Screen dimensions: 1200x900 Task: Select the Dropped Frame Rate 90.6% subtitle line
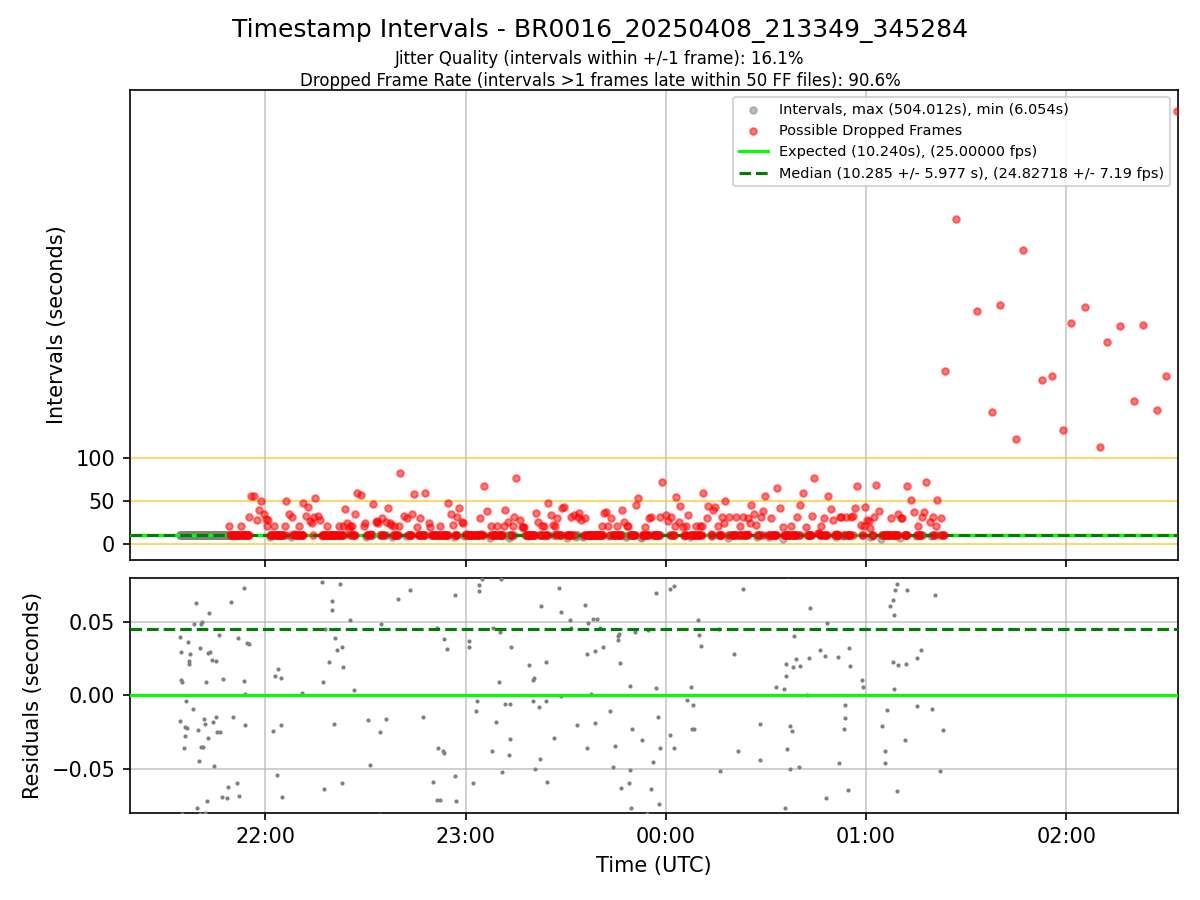(x=600, y=80)
